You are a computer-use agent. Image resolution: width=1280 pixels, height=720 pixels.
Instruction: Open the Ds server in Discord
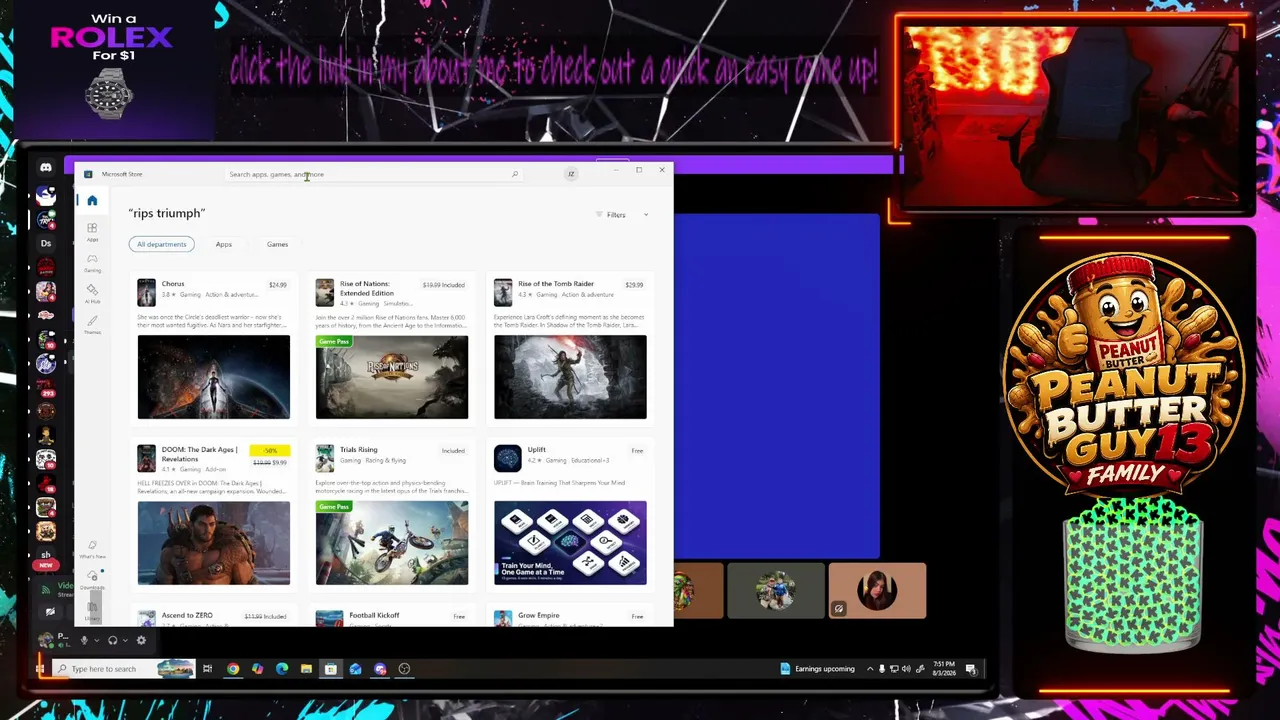coord(46,243)
